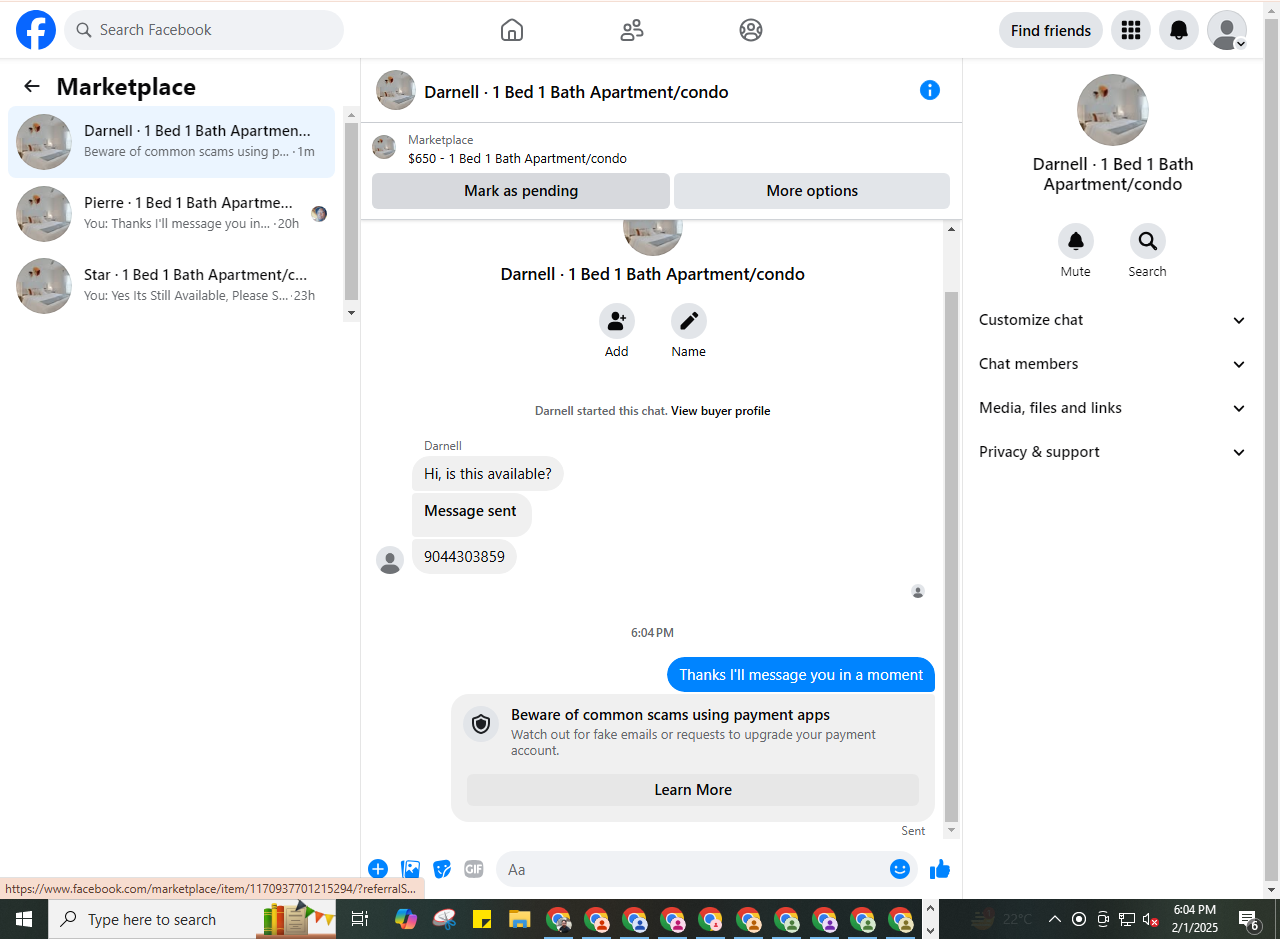The height and width of the screenshot is (939, 1280).
Task: Mute the conversation with bell icon
Action: point(1076,241)
